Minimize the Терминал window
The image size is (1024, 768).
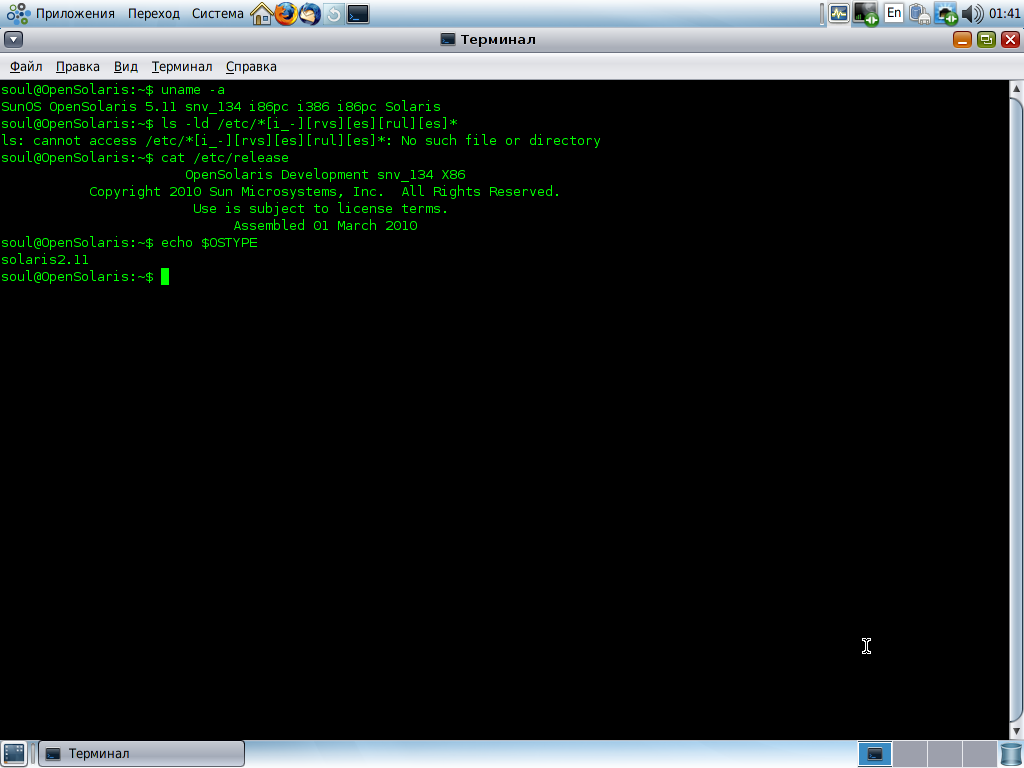click(962, 39)
